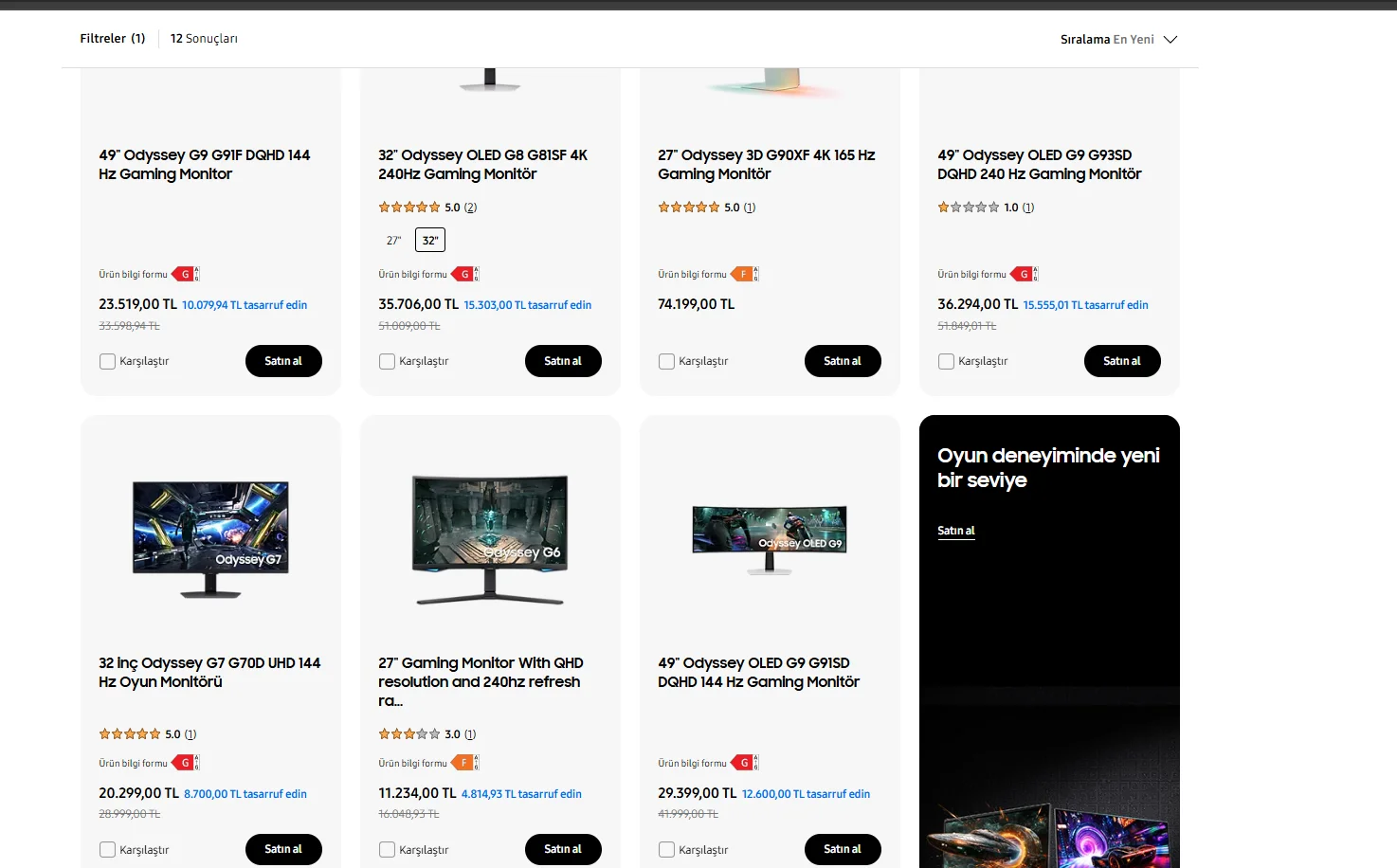Open the F energy label icon for Odyssey 3D G90XF

tap(745, 275)
